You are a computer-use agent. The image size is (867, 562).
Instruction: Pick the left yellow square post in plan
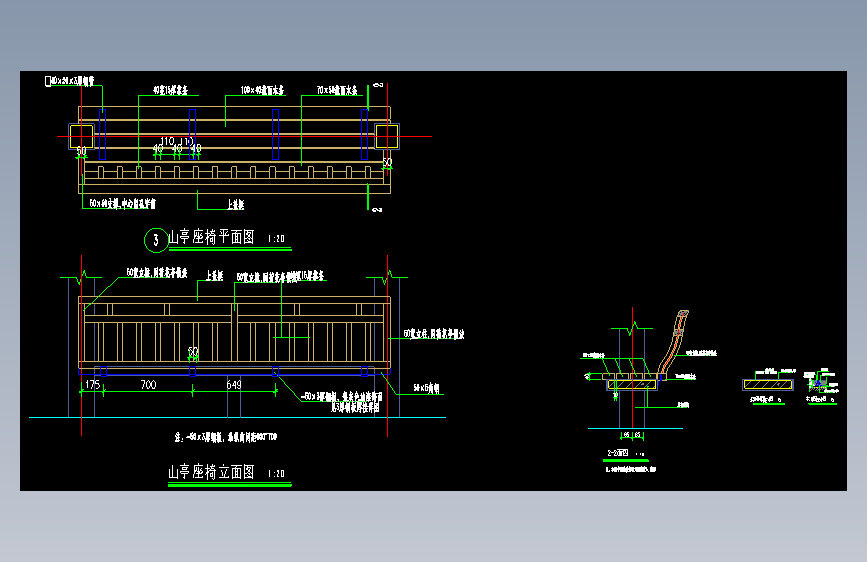point(81,137)
